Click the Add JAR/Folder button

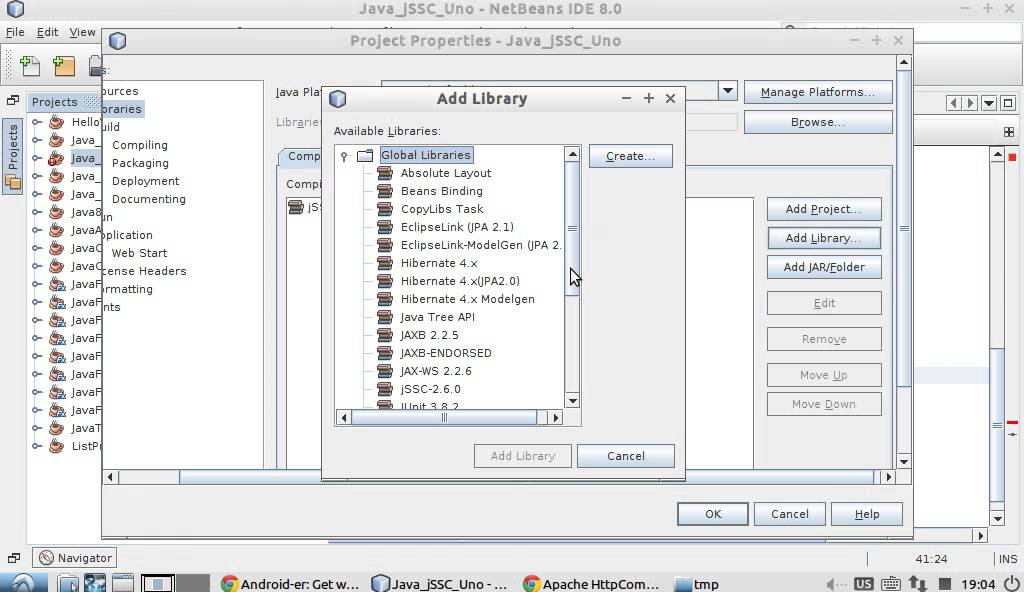click(x=824, y=267)
